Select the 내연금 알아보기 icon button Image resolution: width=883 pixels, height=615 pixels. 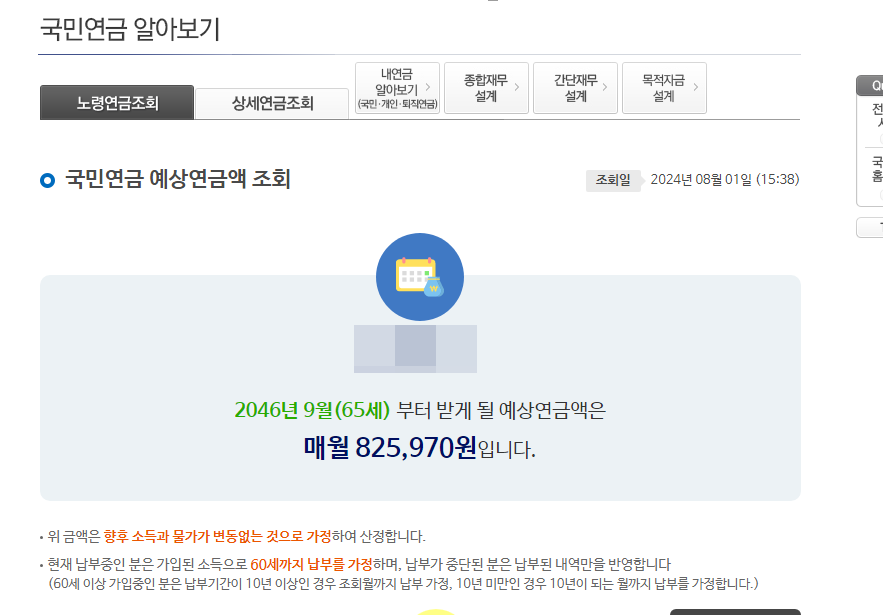[x=397, y=88]
